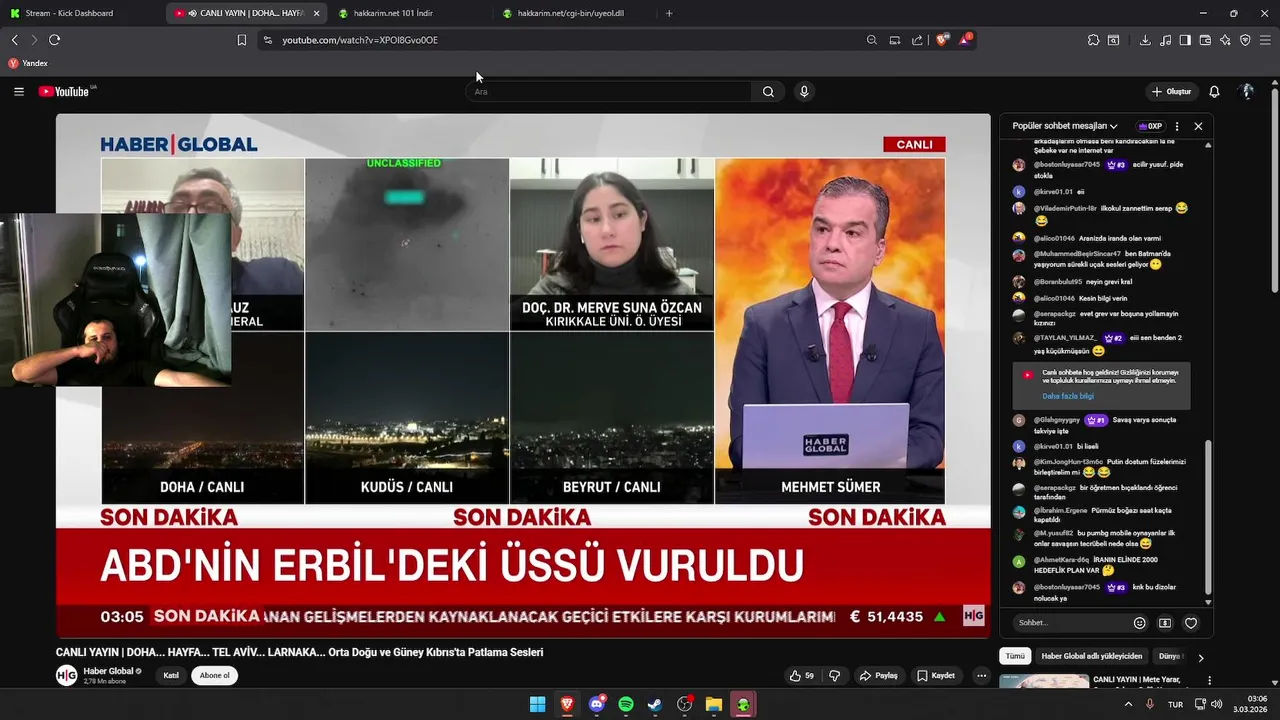Screen dimensions: 1280x720
Task: Open the Brave Wallet icon
Action: point(1205,40)
